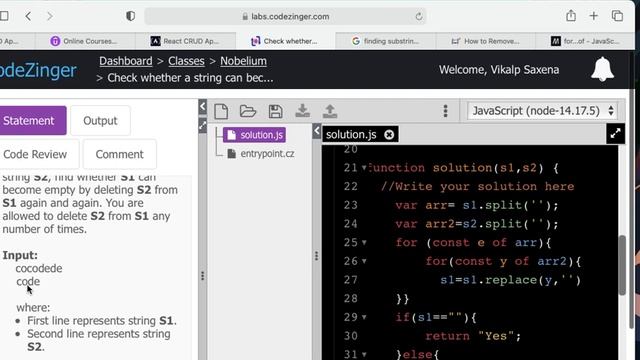Open folder icon in editor toolbar
This screenshot has width=640, height=360.
[x=248, y=111]
